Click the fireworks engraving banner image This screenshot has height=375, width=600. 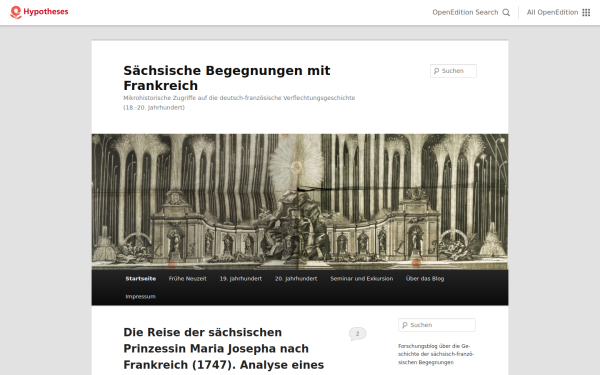[300, 202]
